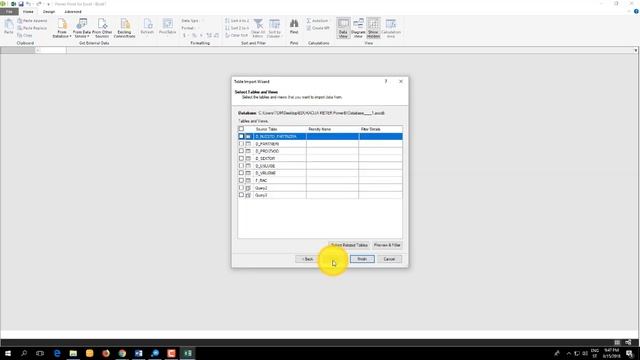Click the Save icon in title bar
Image resolution: width=640 pixels, height=360 pixels.
21,4
